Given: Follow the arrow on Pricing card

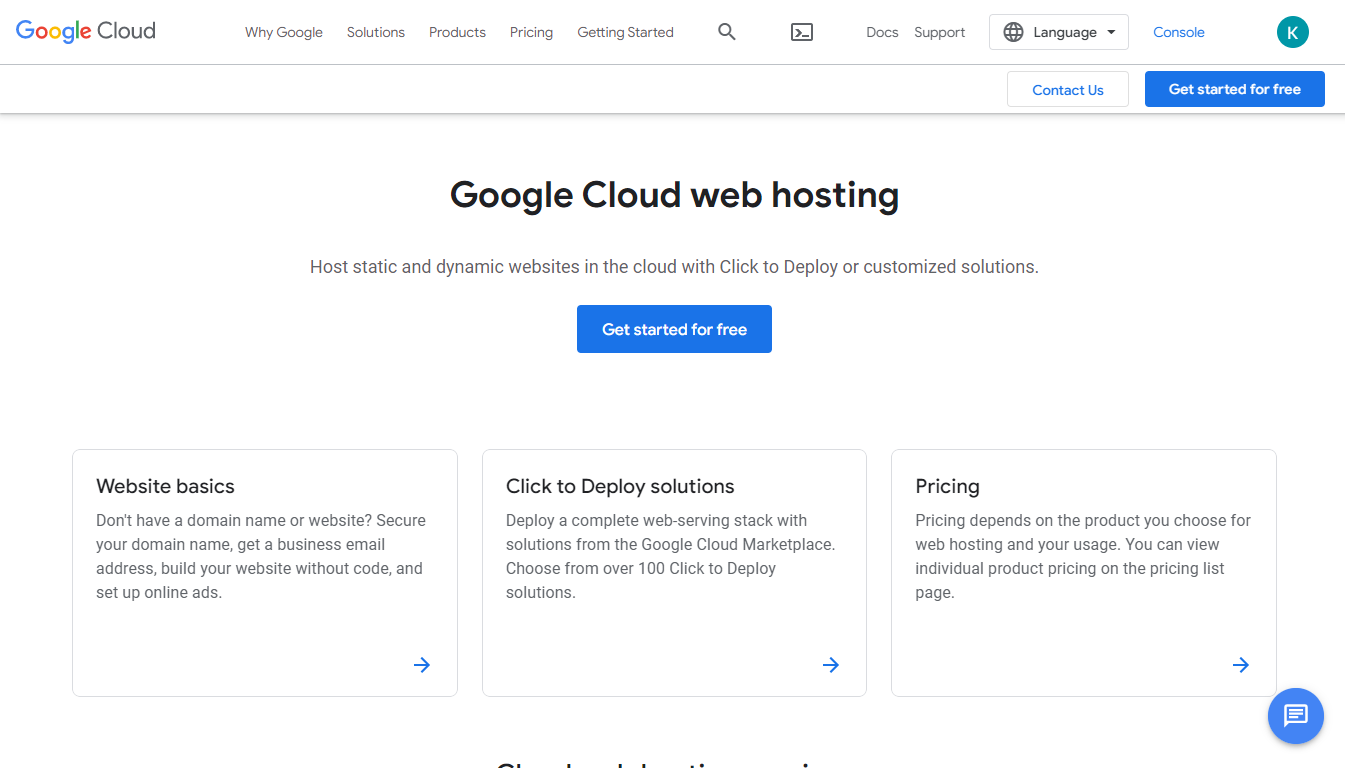Looking at the screenshot, I should (x=1241, y=665).
